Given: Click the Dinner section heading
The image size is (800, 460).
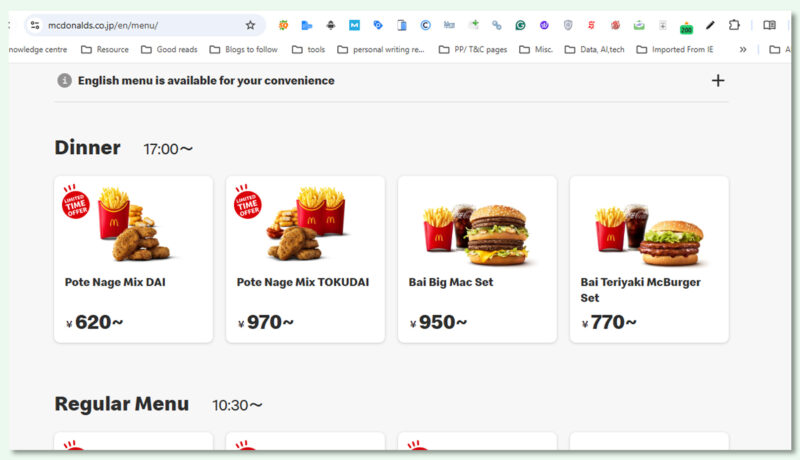Looking at the screenshot, I should point(88,147).
